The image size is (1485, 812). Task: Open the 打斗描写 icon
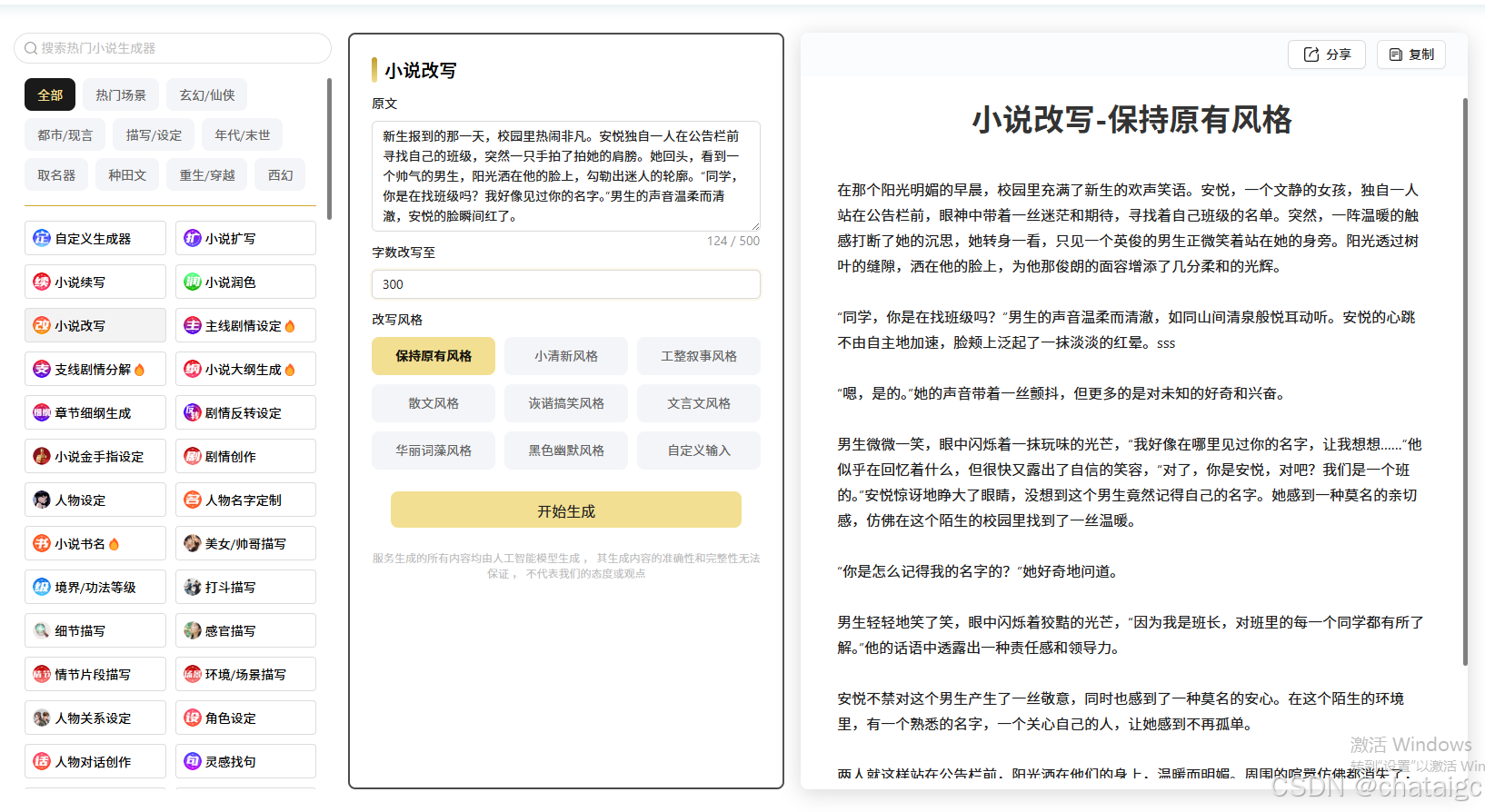point(193,587)
